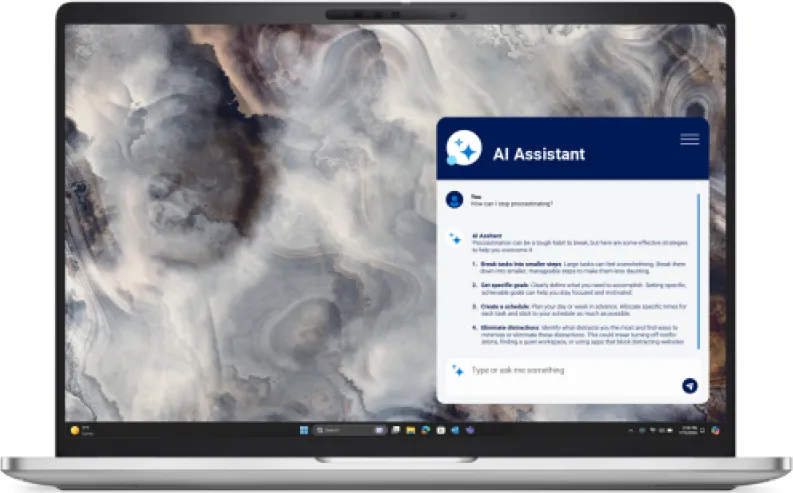Screen dimensions: 793x493
Task: Open the weather widget on the taskbar
Action: 81,430
